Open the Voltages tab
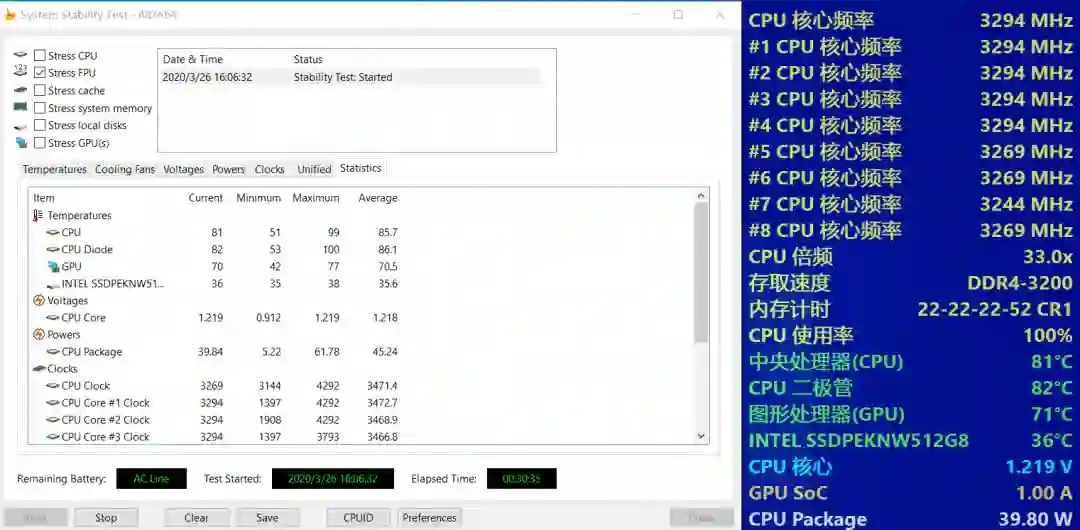Screen dimensions: 1080x530 click(183, 170)
